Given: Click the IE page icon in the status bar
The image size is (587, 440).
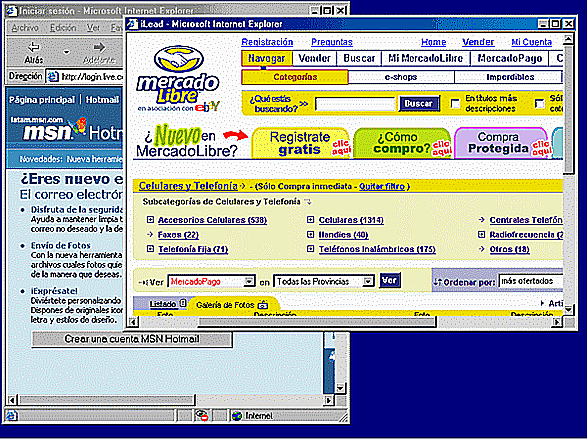Looking at the screenshot, I should (11, 415).
